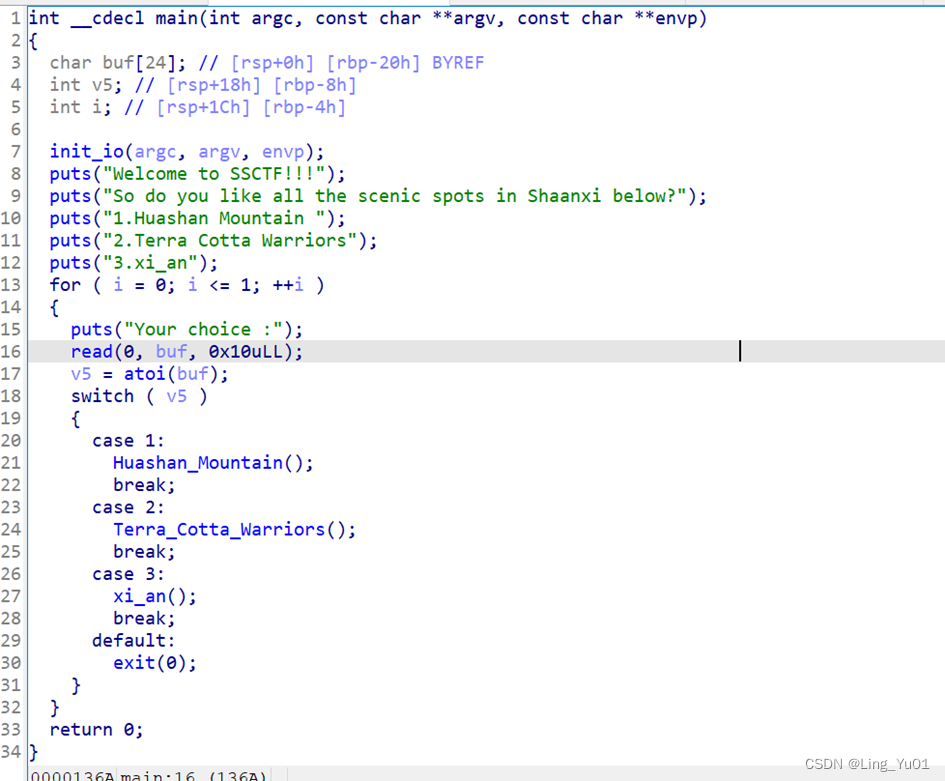The image size is (945, 781).
Task: Click the "1.Huashan Mountain " string literal
Action: coord(215,218)
